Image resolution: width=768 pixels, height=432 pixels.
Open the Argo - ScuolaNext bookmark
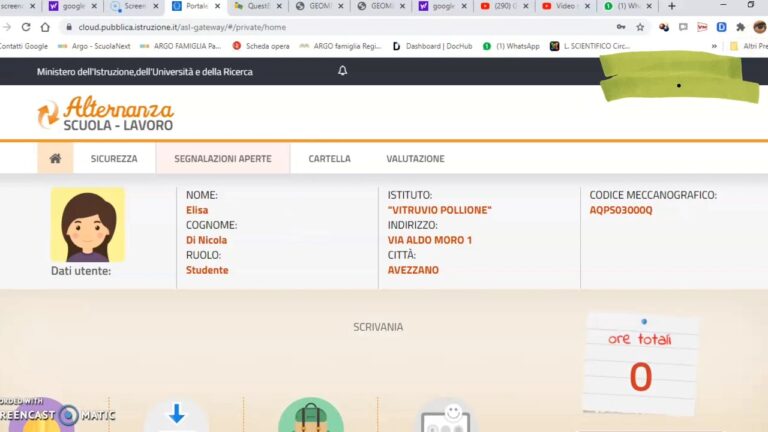[94, 46]
